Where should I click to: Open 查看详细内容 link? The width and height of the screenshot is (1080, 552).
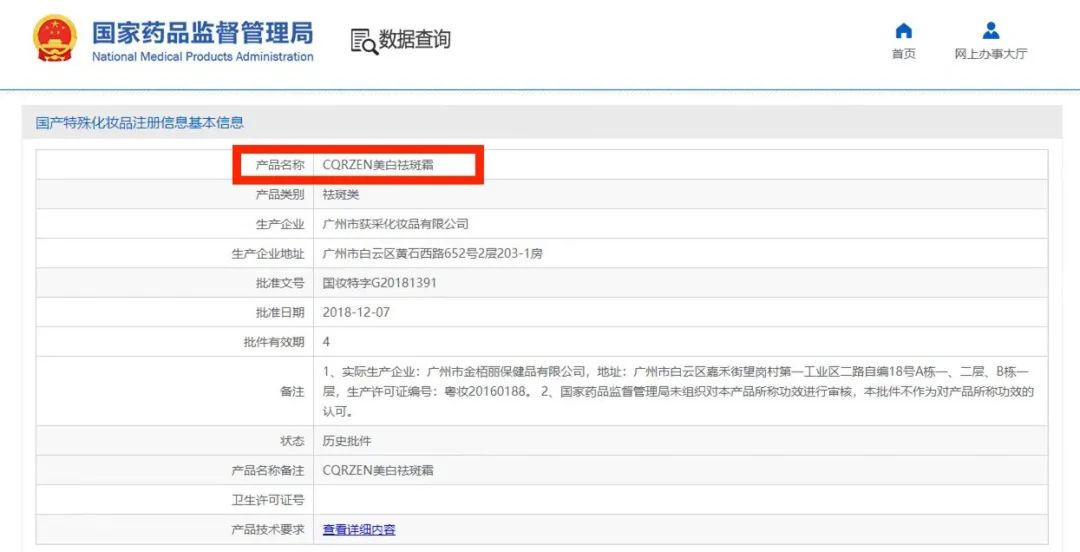point(359,529)
